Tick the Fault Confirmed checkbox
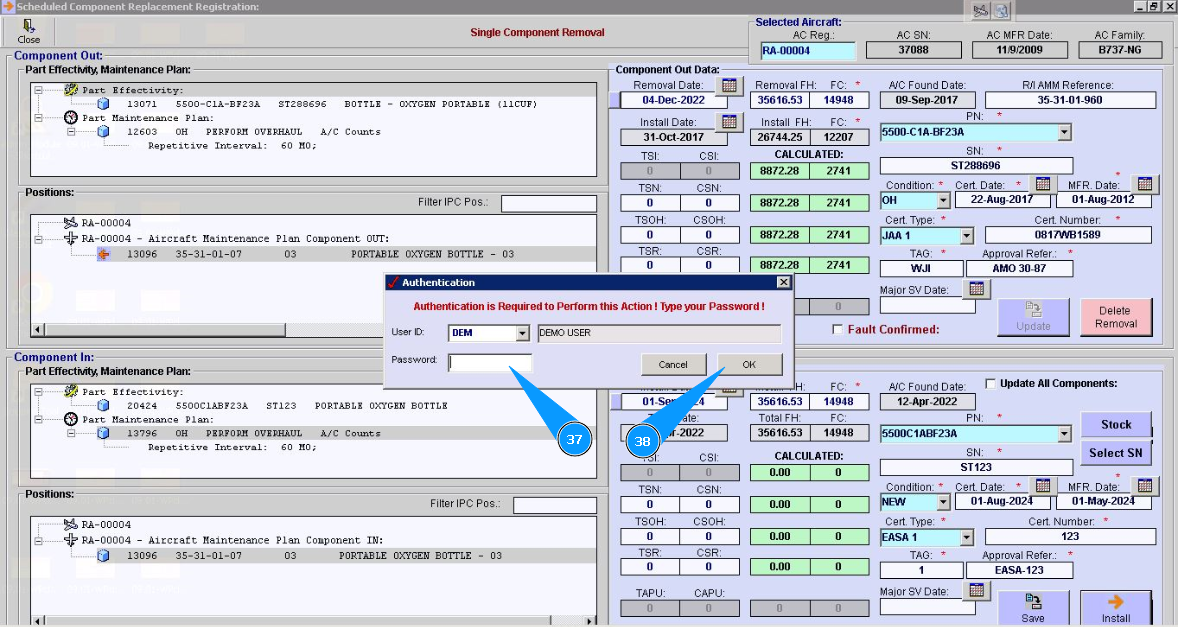 pyautogui.click(x=838, y=330)
